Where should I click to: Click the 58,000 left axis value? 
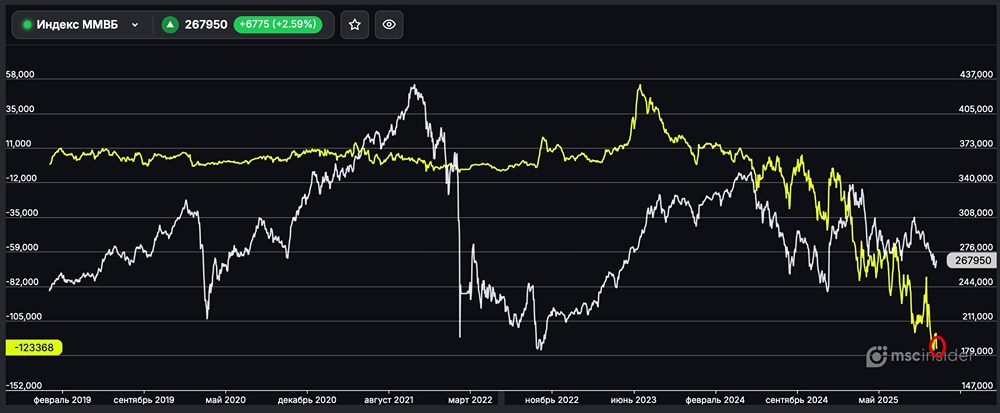pos(20,75)
